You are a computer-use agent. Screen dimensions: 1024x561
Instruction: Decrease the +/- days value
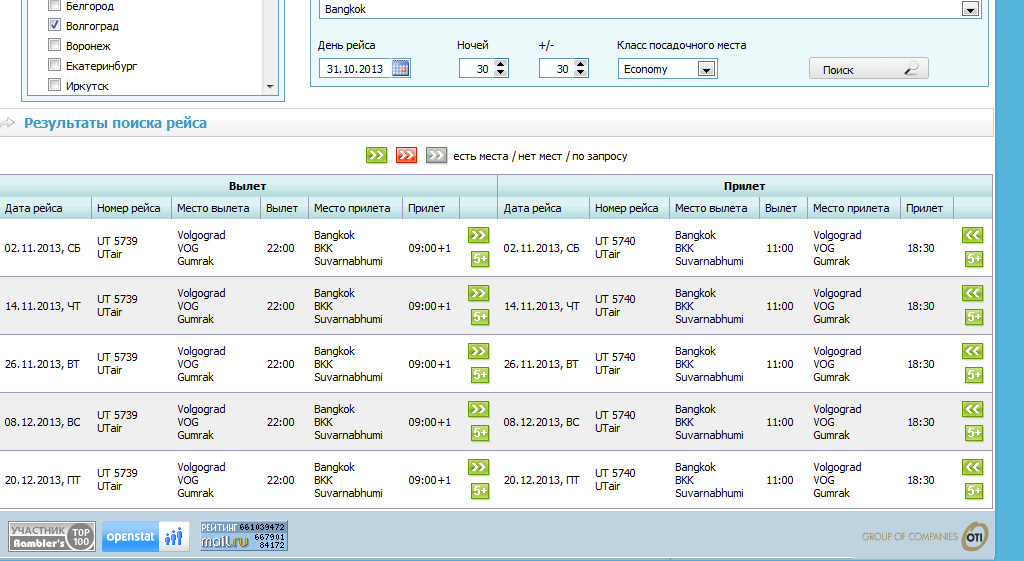pos(581,73)
